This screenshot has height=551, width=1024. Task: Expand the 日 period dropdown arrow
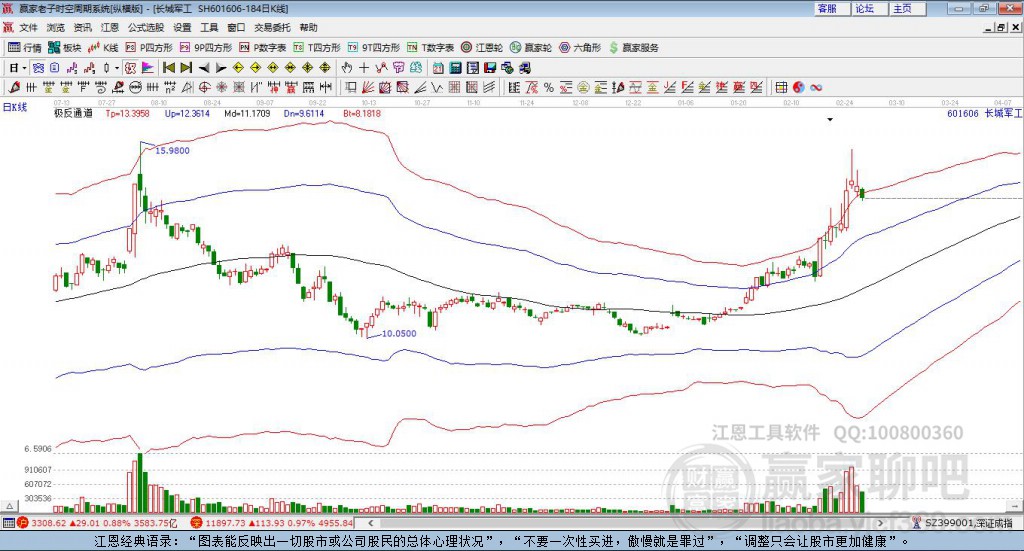pyautogui.click(x=24, y=68)
